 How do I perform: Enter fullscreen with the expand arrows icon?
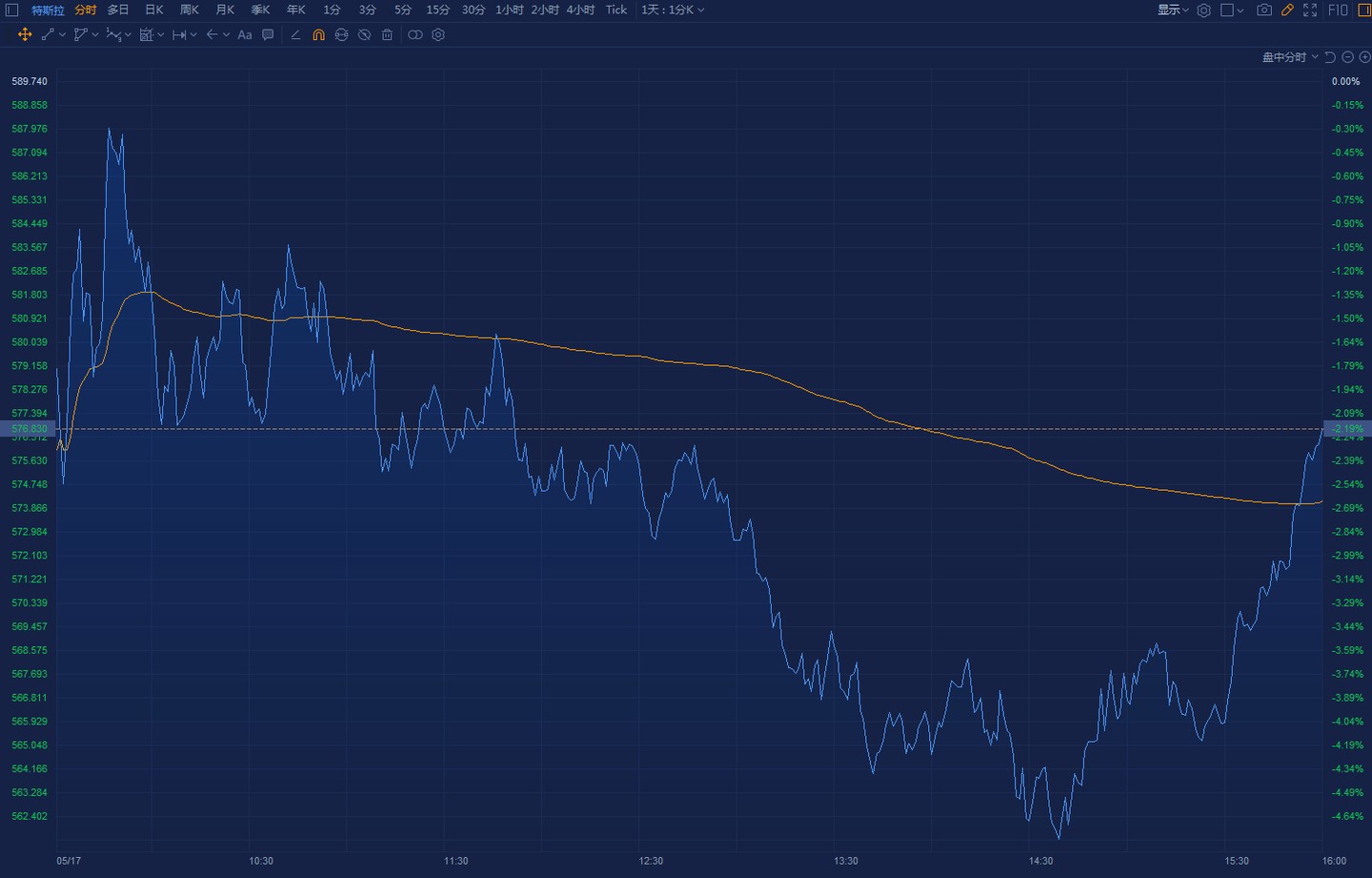pyautogui.click(x=1310, y=10)
